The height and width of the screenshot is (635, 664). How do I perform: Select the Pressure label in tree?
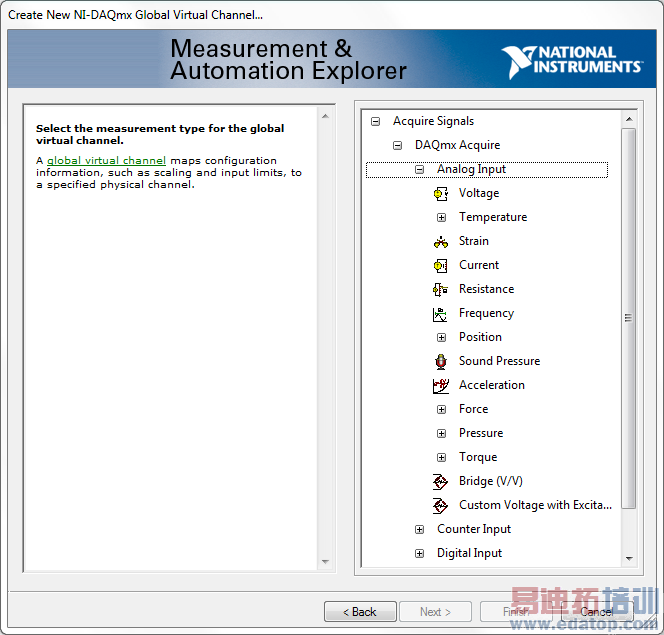coord(481,433)
